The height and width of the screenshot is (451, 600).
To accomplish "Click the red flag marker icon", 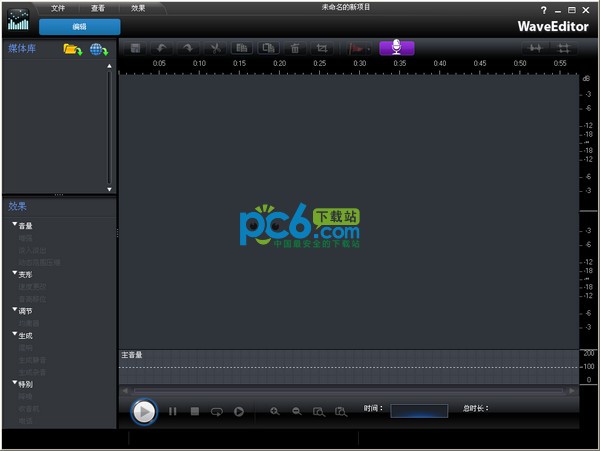I will pyautogui.click(x=356, y=49).
